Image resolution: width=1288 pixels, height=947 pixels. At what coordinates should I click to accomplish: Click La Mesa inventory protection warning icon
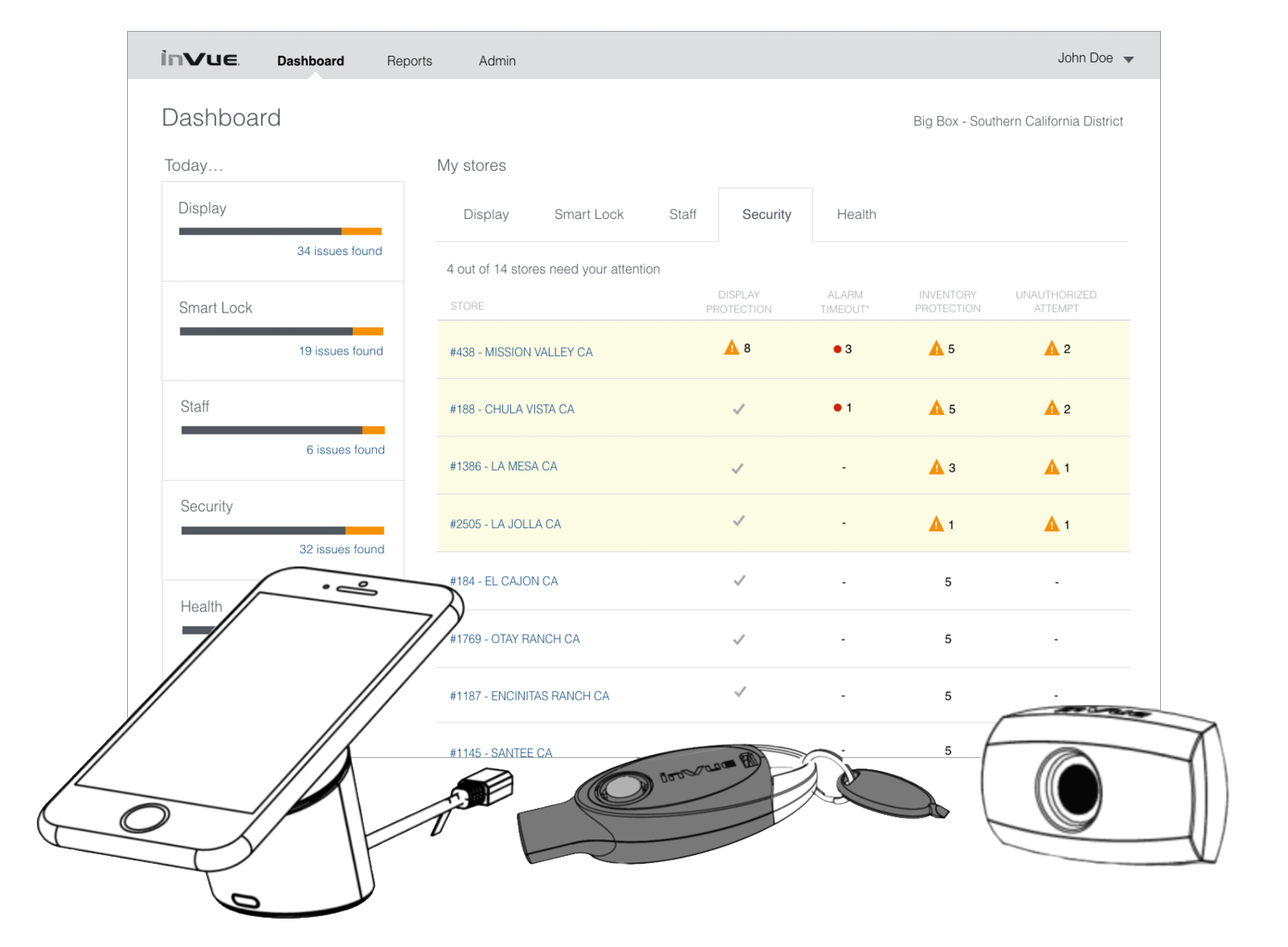[936, 467]
